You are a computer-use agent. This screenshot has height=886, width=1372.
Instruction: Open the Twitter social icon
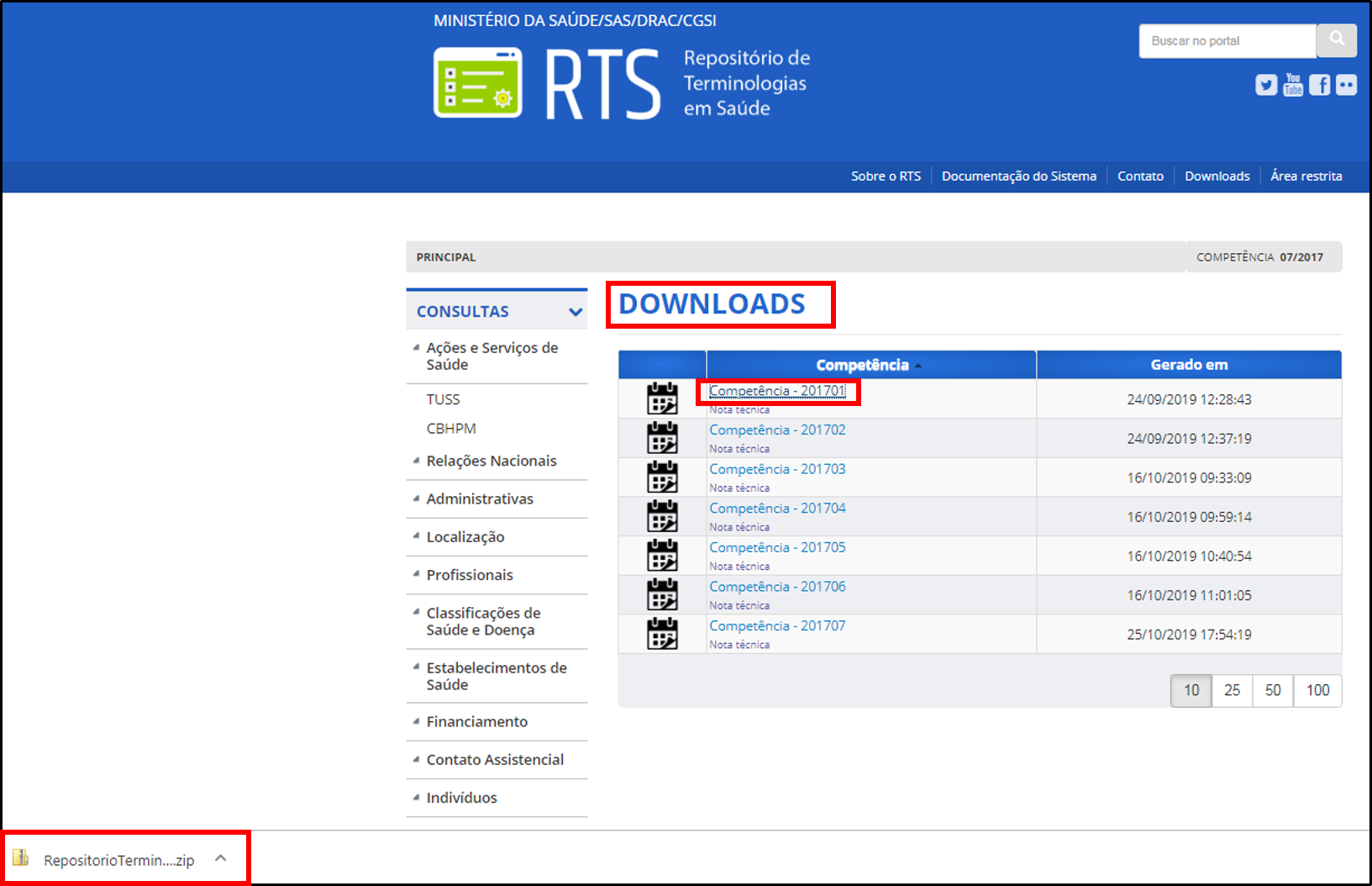click(x=1266, y=85)
